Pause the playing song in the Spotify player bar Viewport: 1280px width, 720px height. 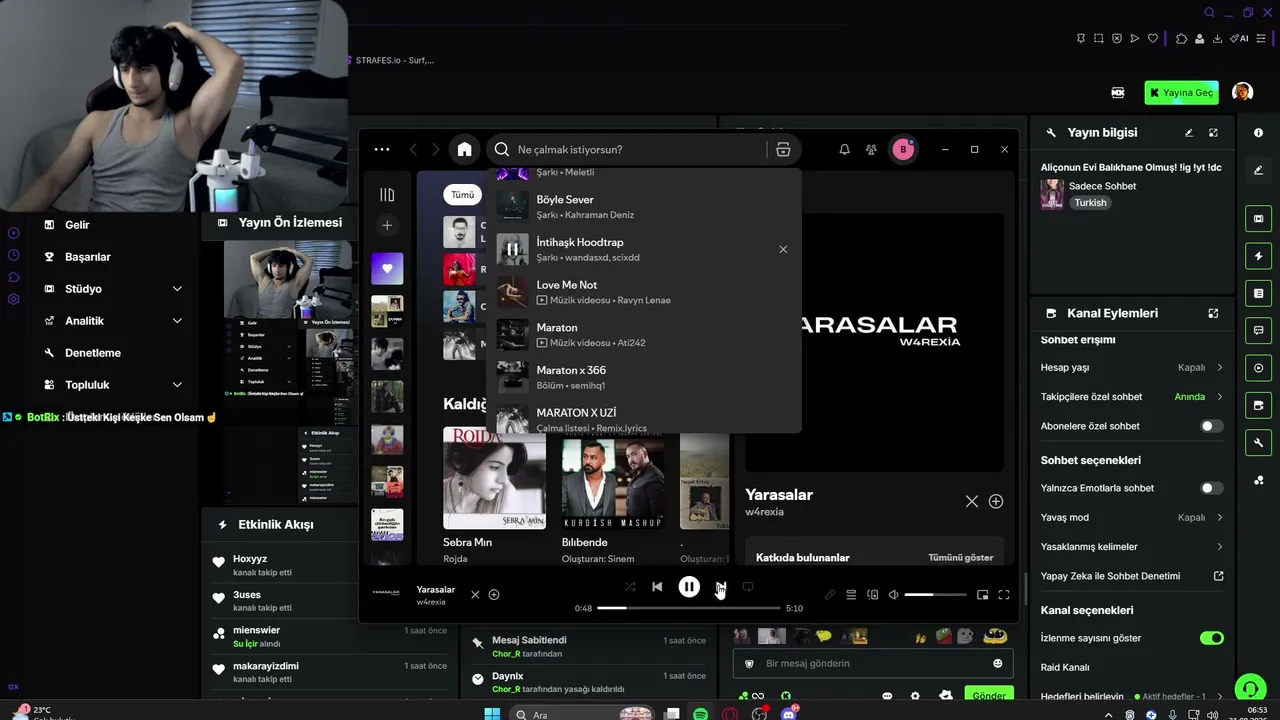tap(689, 587)
